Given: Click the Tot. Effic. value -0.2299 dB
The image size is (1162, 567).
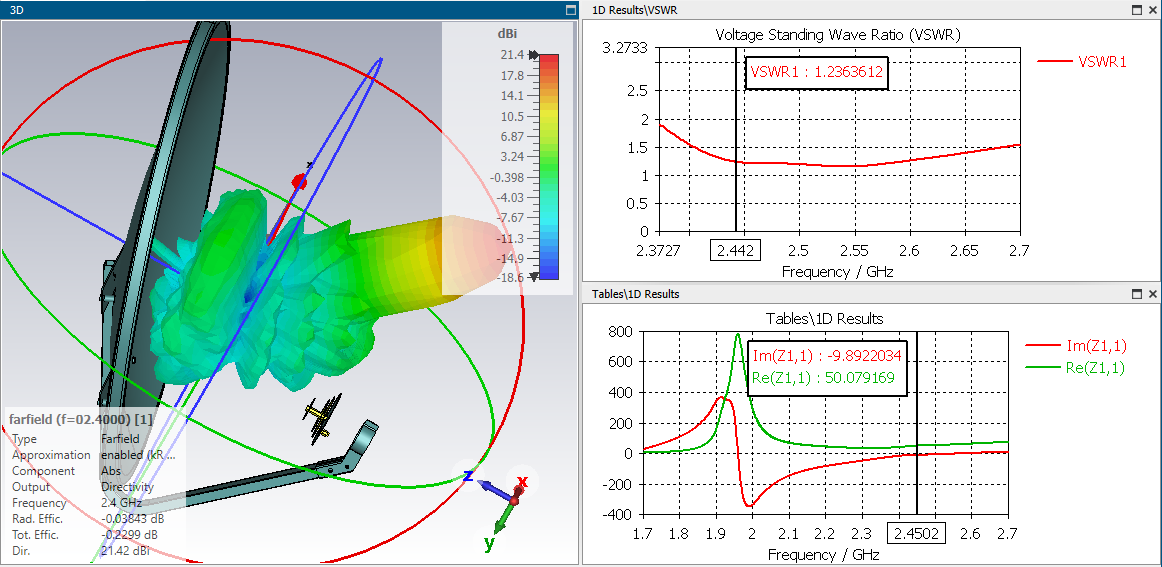Looking at the screenshot, I should pos(129,534).
